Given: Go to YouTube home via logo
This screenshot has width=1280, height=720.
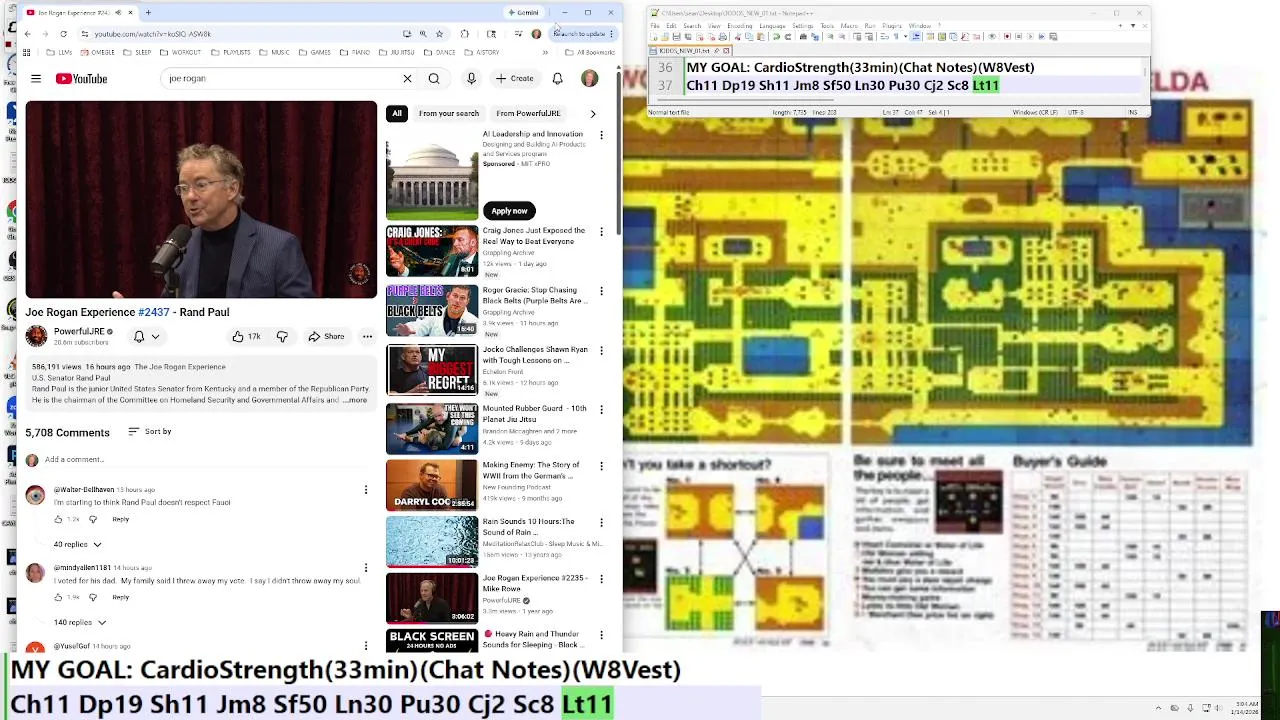Looking at the screenshot, I should pos(81,78).
